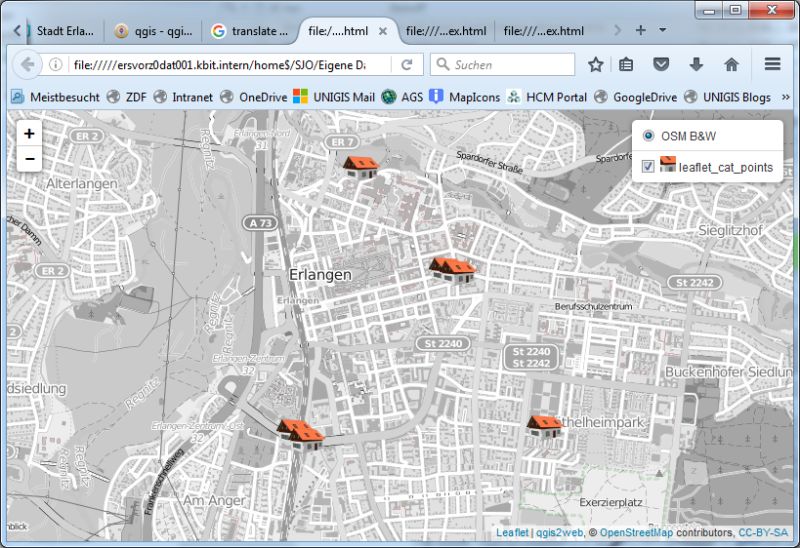This screenshot has height=548, width=800.
Task: Select the OSM B&W base layer radio
Action: [x=648, y=136]
